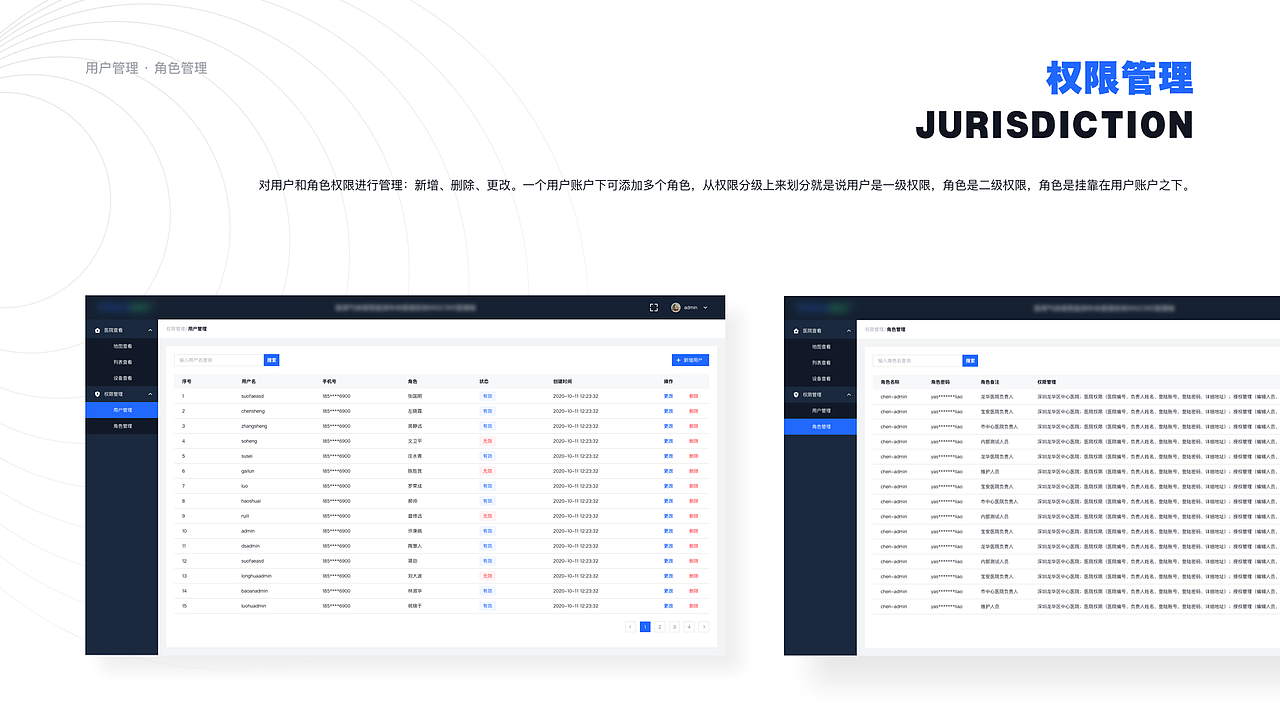Open 用户管理 in the right window sidebar
This screenshot has height=720, width=1280.
click(821, 410)
